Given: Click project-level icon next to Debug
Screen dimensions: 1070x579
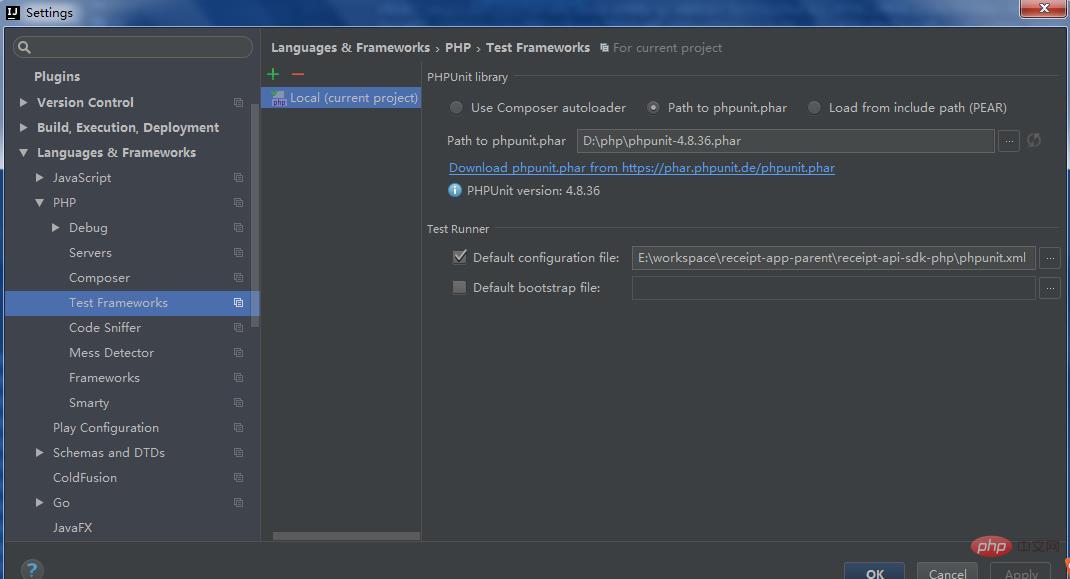Looking at the screenshot, I should pyautogui.click(x=238, y=227).
